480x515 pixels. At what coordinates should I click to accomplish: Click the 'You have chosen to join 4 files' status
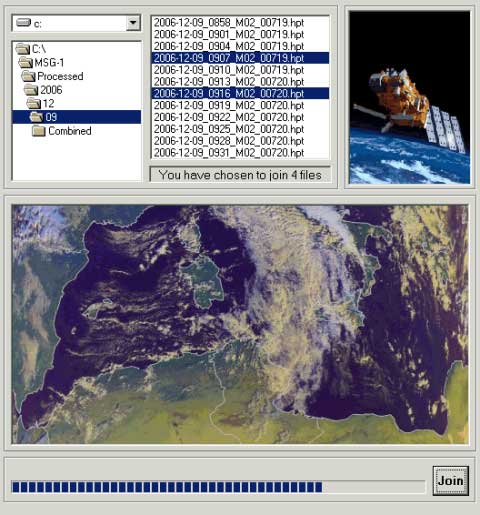point(240,175)
